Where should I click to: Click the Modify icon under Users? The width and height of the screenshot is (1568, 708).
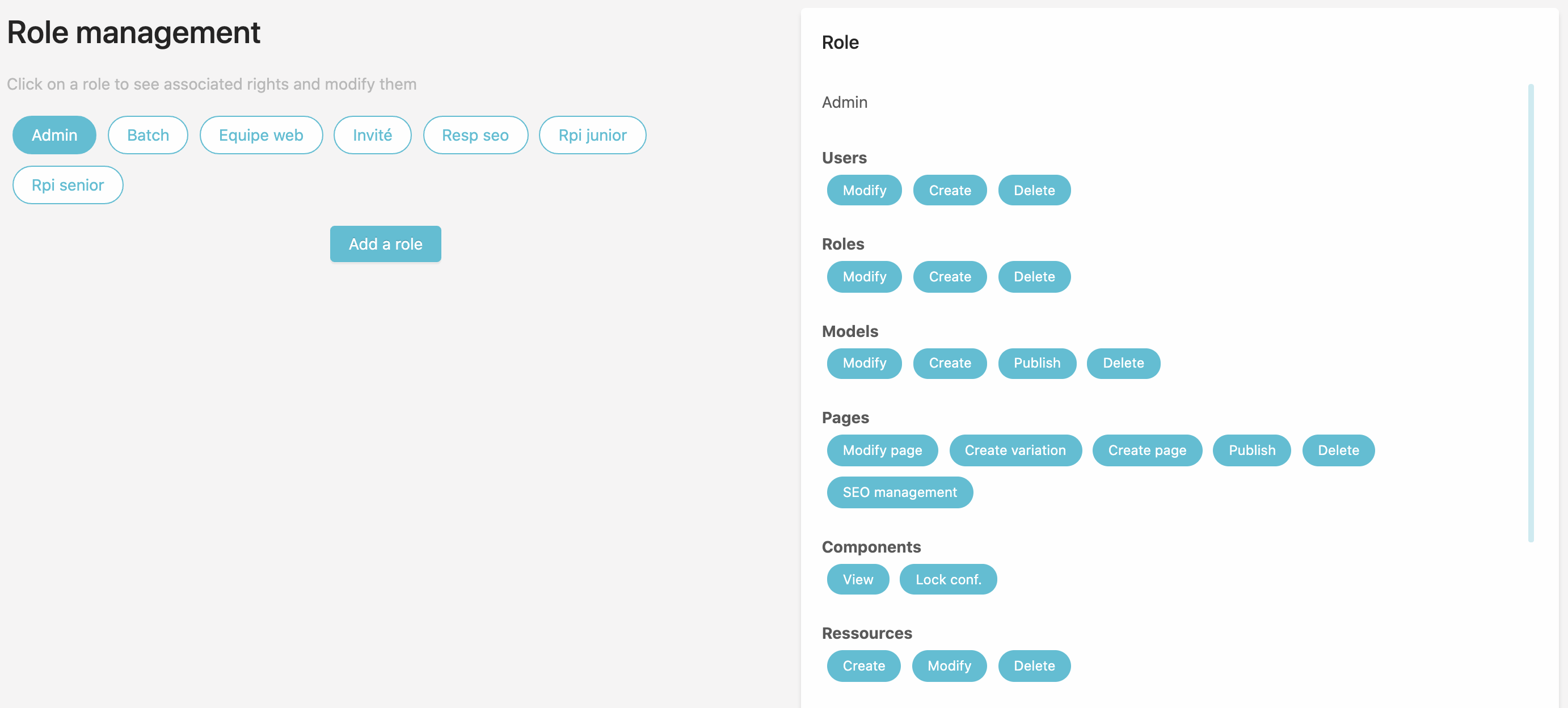click(864, 190)
